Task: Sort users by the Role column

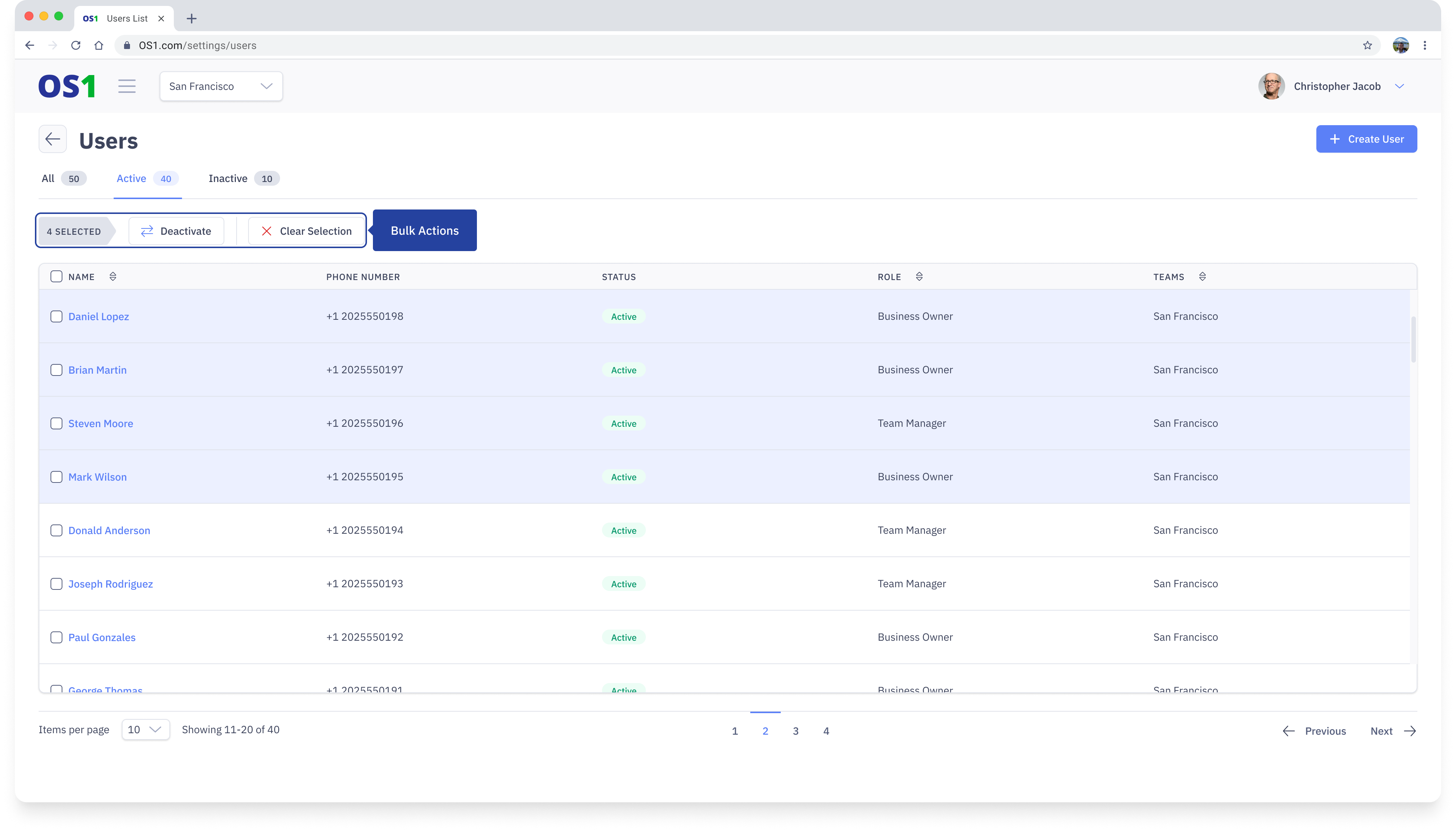Action: point(919,277)
